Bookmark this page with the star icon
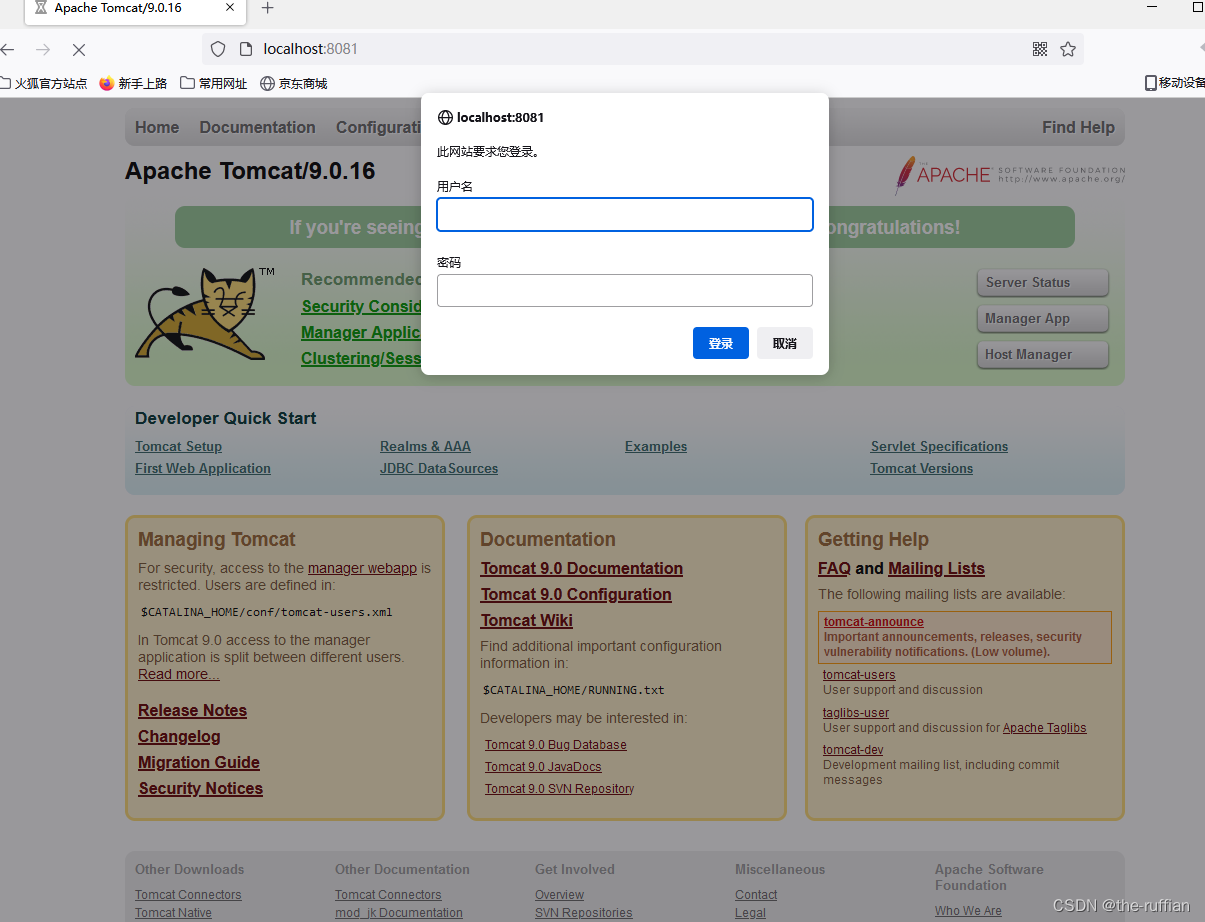1205x922 pixels. 1068,49
